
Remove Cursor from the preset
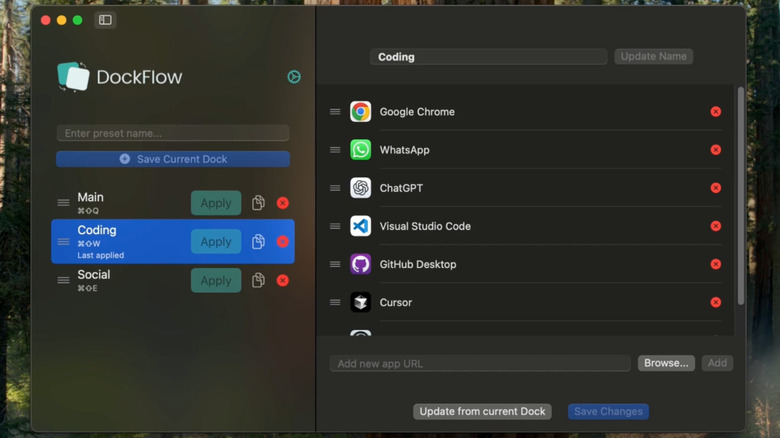(716, 303)
